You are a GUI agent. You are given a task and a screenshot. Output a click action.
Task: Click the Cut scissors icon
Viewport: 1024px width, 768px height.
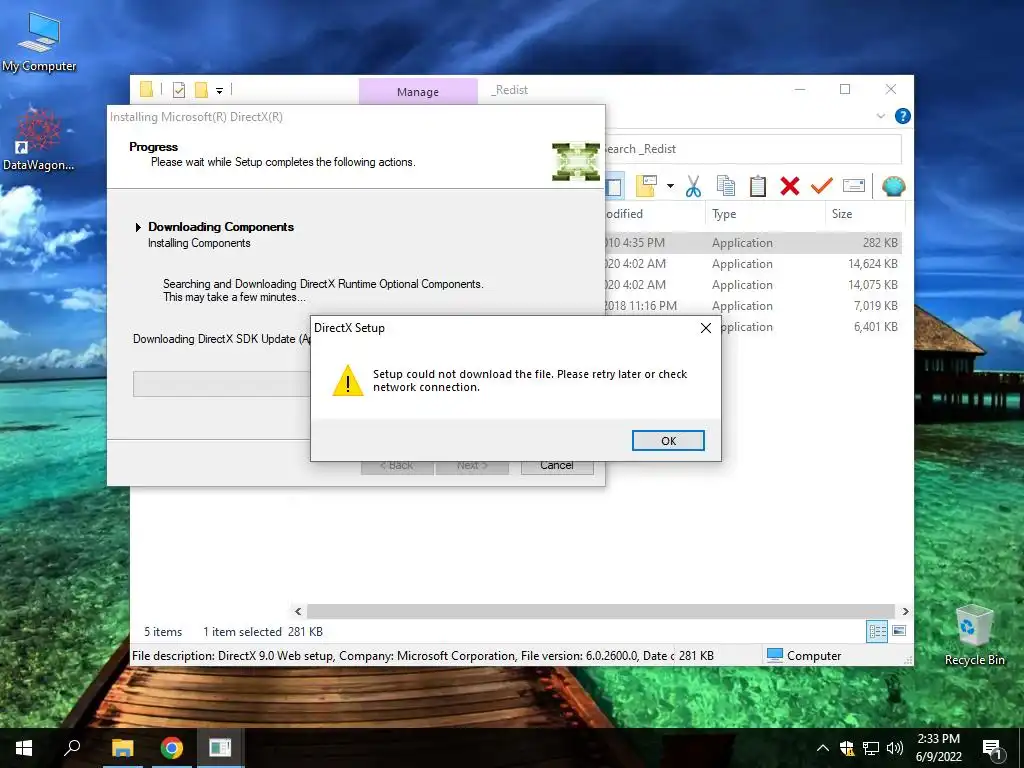[693, 186]
